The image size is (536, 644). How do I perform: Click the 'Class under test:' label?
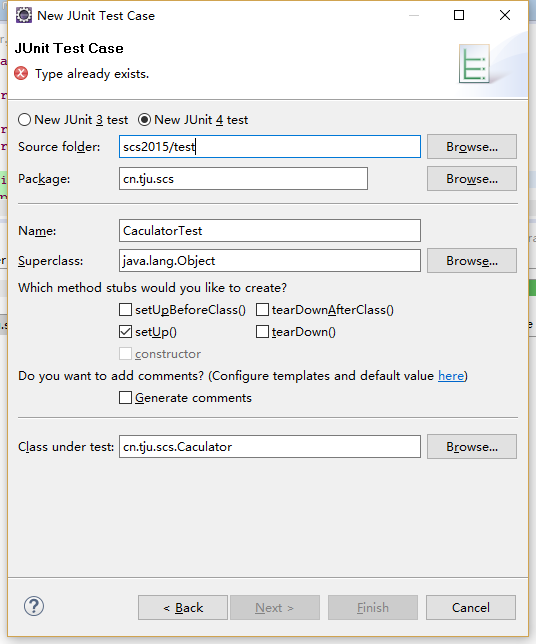[66, 446]
